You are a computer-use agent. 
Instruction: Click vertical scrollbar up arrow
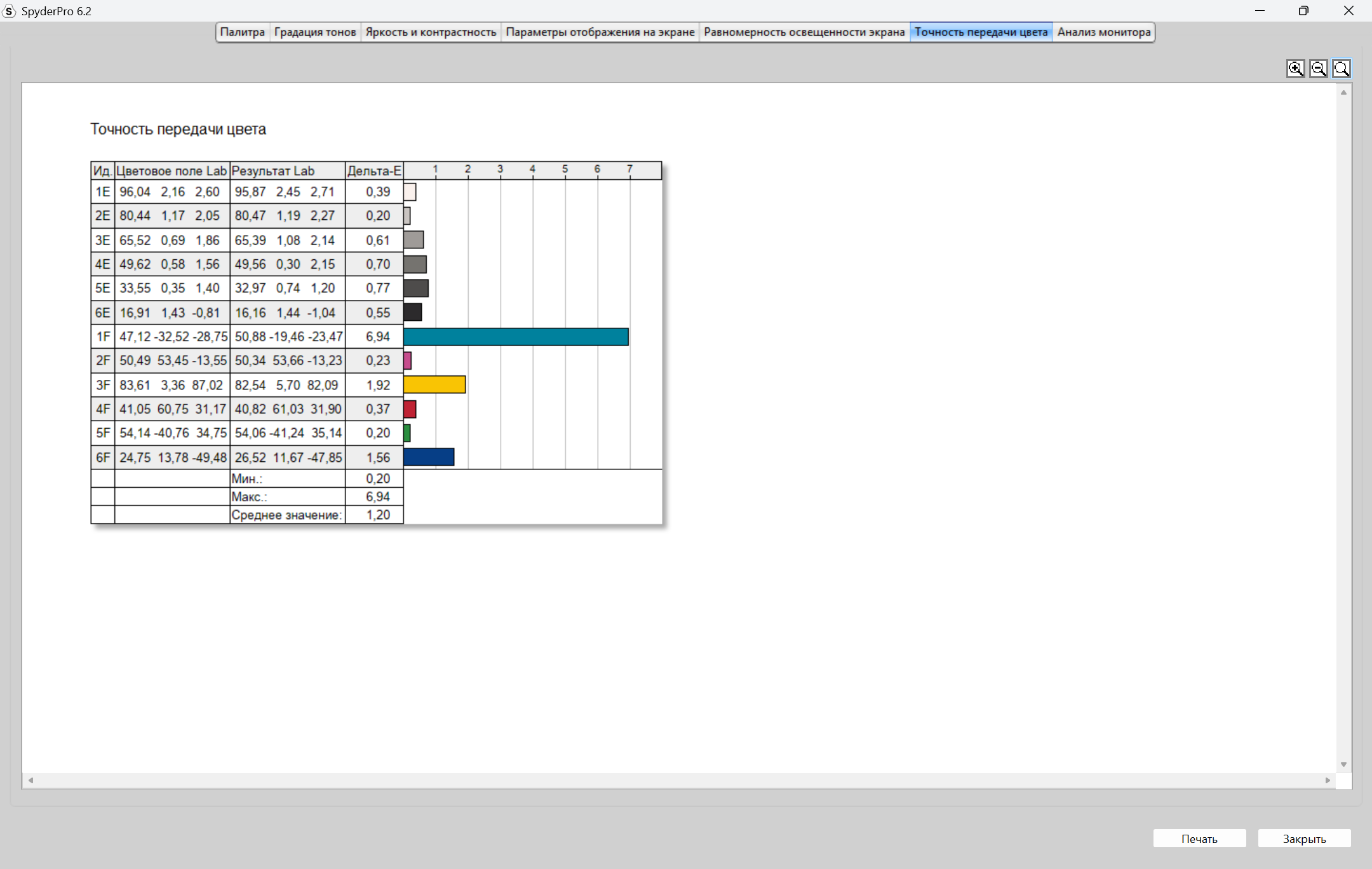1343,93
